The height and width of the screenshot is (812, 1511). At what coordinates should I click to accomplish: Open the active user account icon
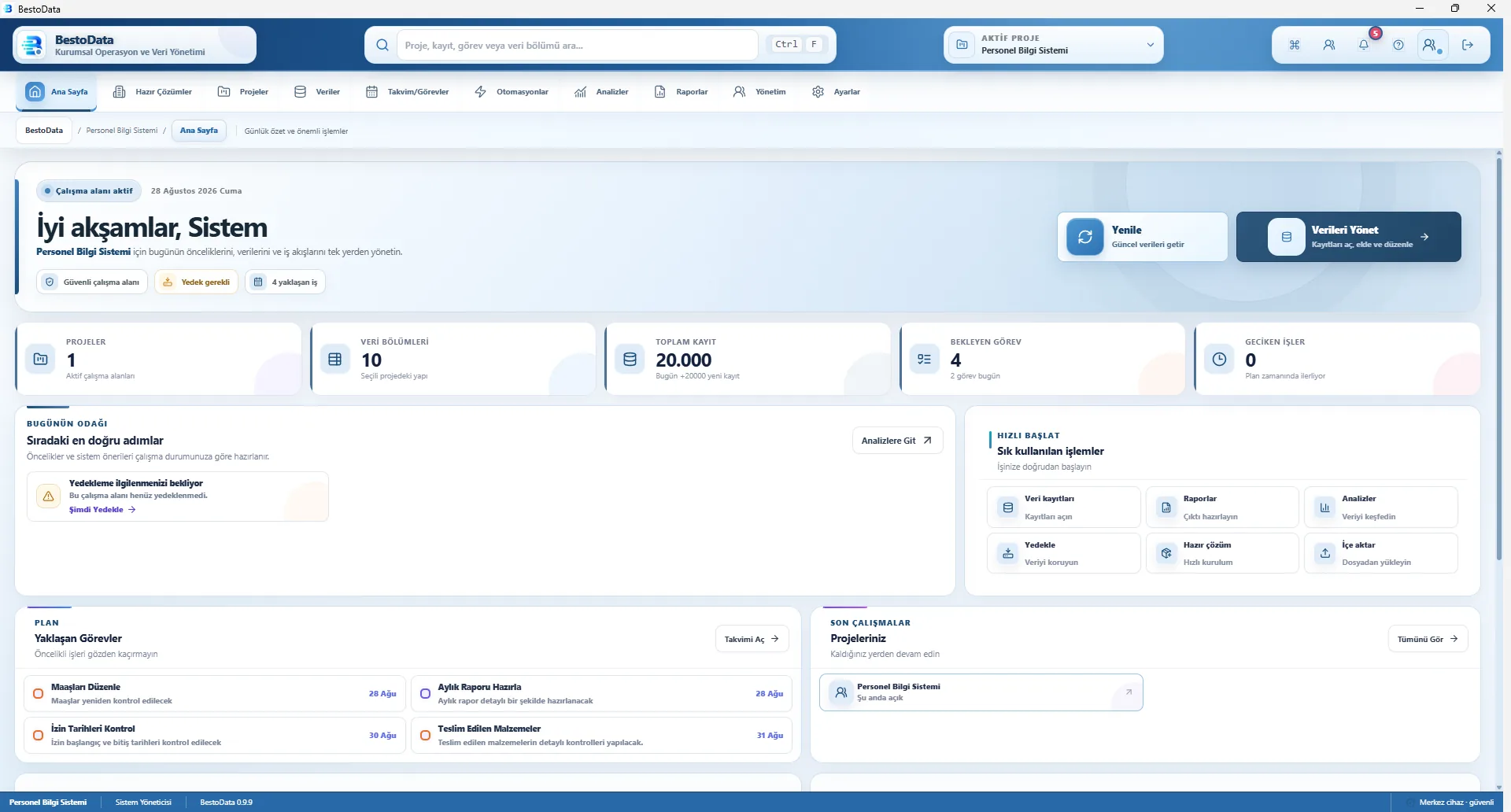(x=1432, y=45)
